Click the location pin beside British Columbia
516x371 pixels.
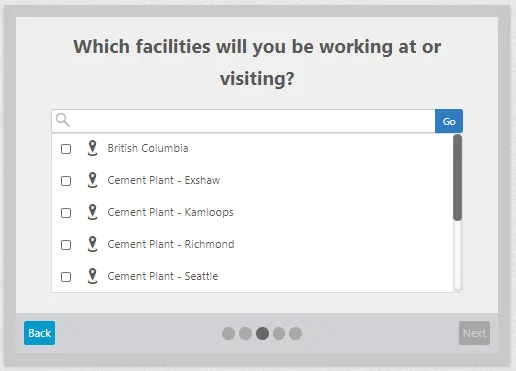click(92, 148)
